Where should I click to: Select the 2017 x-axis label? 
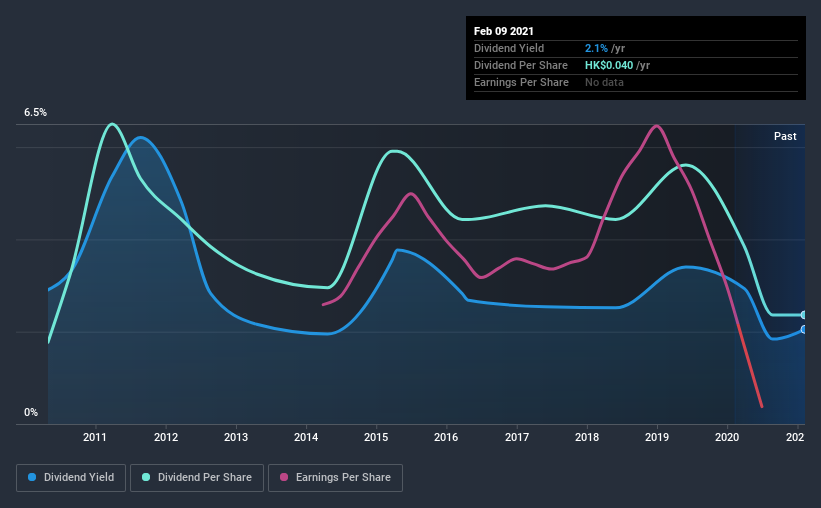(517, 437)
